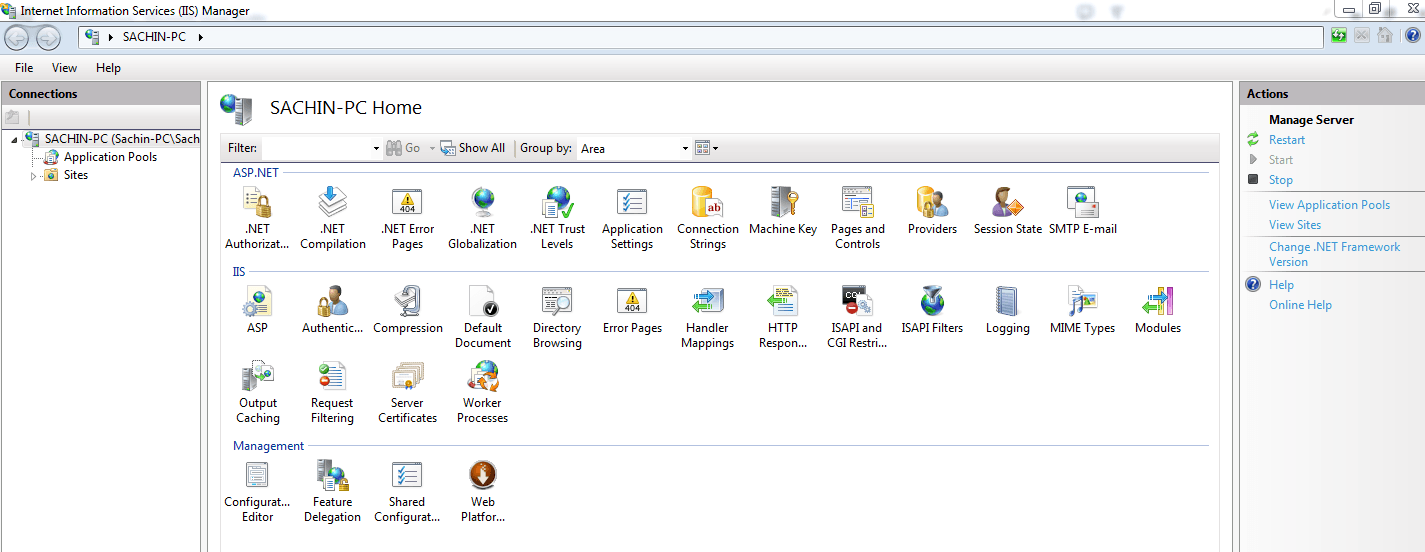Click the Show All button
1425x552 pixels.
point(473,148)
